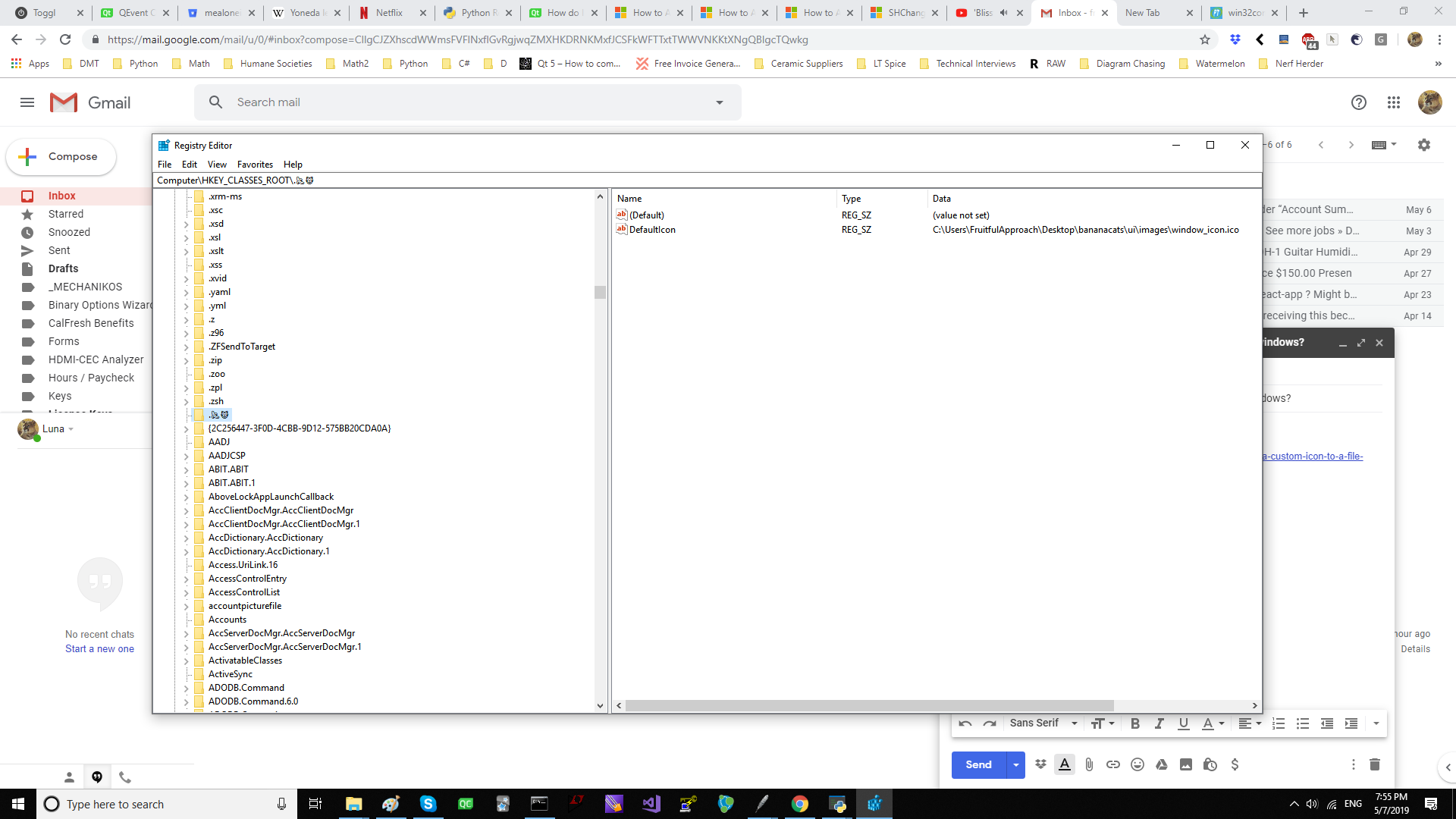This screenshot has height=819, width=1456.
Task: Click the Registry Editor tree vertical scrollbar thumb
Action: (x=600, y=293)
